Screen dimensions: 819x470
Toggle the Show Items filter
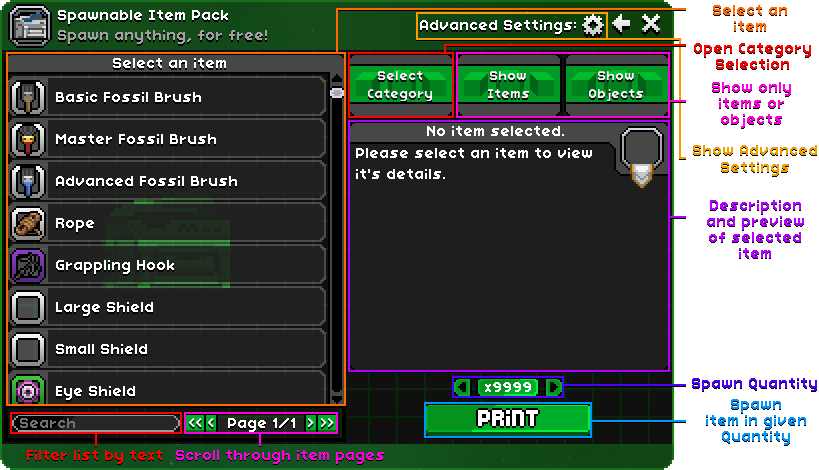(508, 84)
